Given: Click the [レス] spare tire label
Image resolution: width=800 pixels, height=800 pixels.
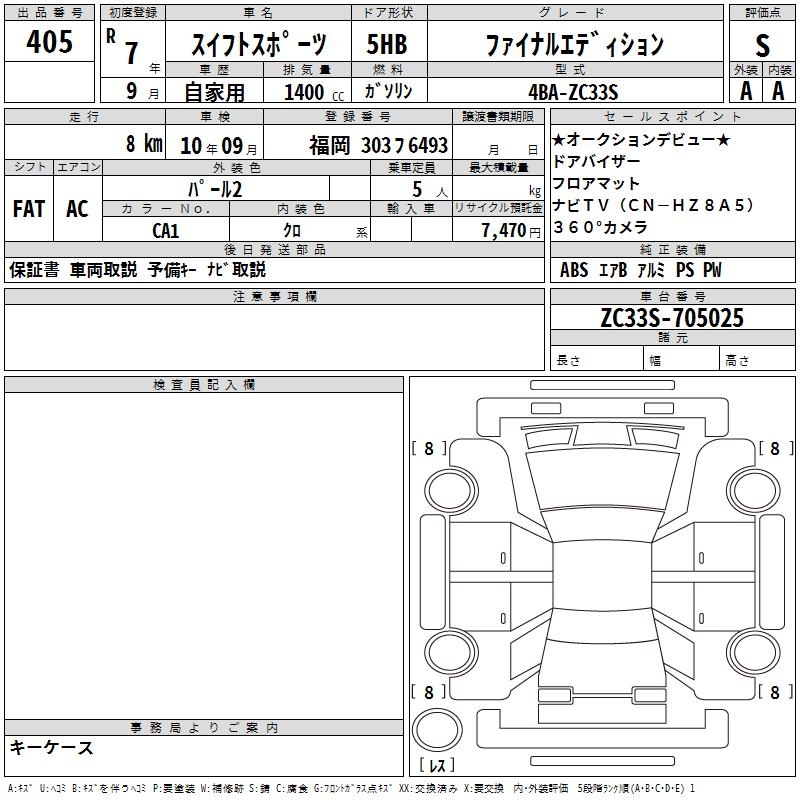Looking at the screenshot, I should pos(437,765).
